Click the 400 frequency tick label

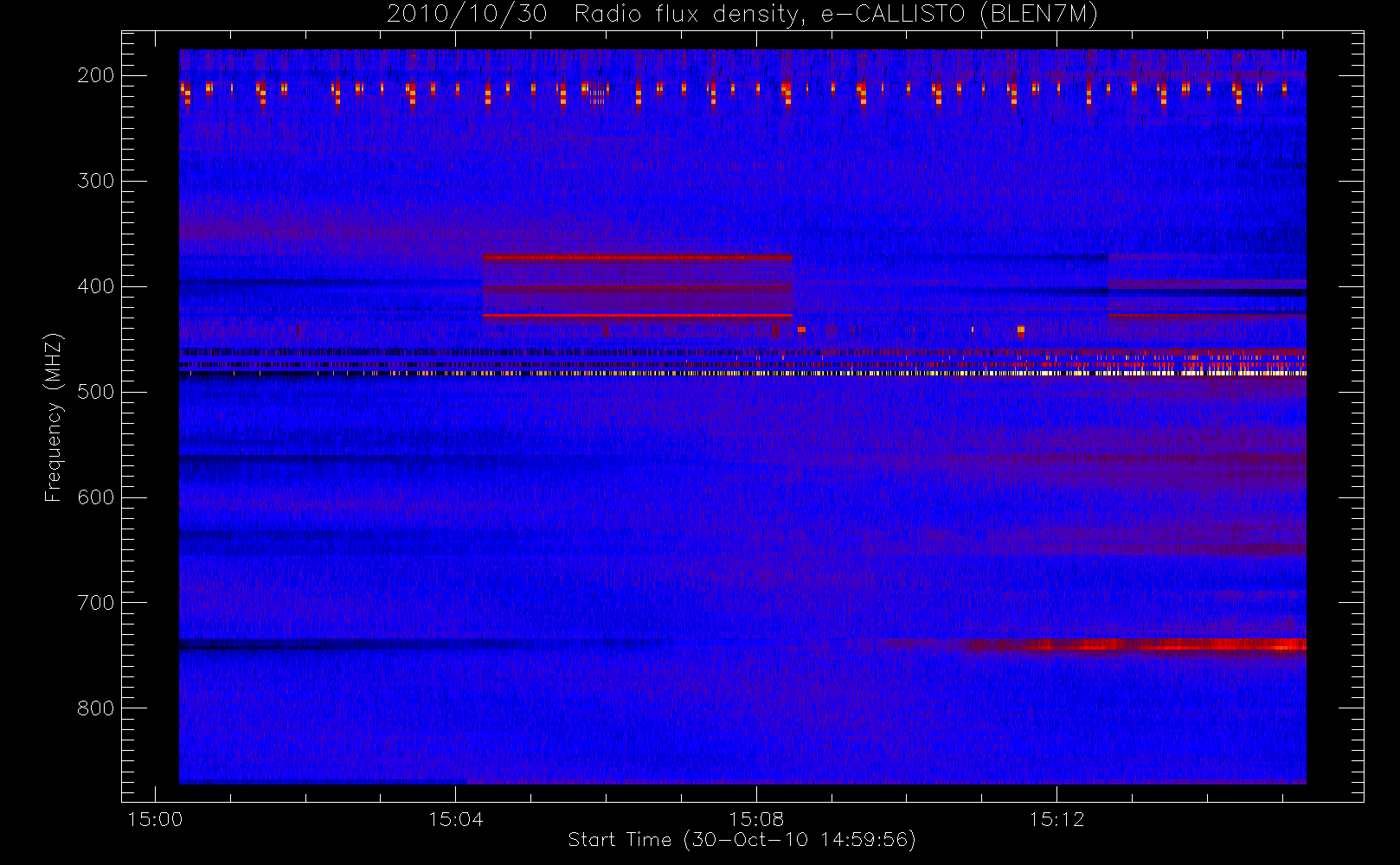(95, 286)
